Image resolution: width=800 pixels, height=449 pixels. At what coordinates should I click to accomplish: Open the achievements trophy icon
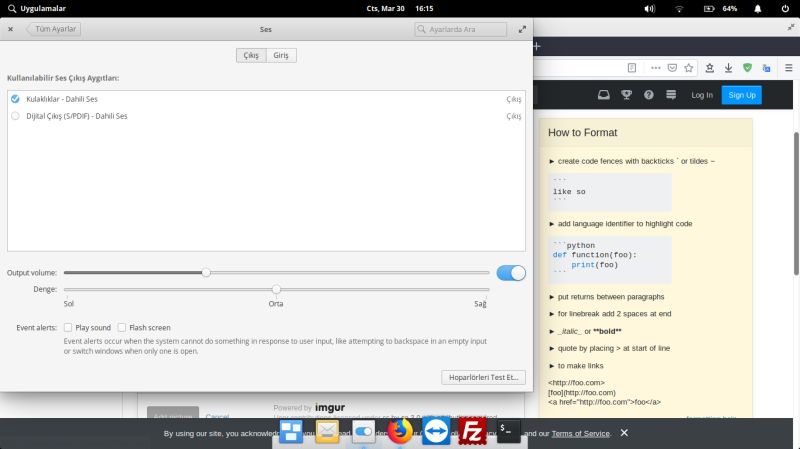627,95
